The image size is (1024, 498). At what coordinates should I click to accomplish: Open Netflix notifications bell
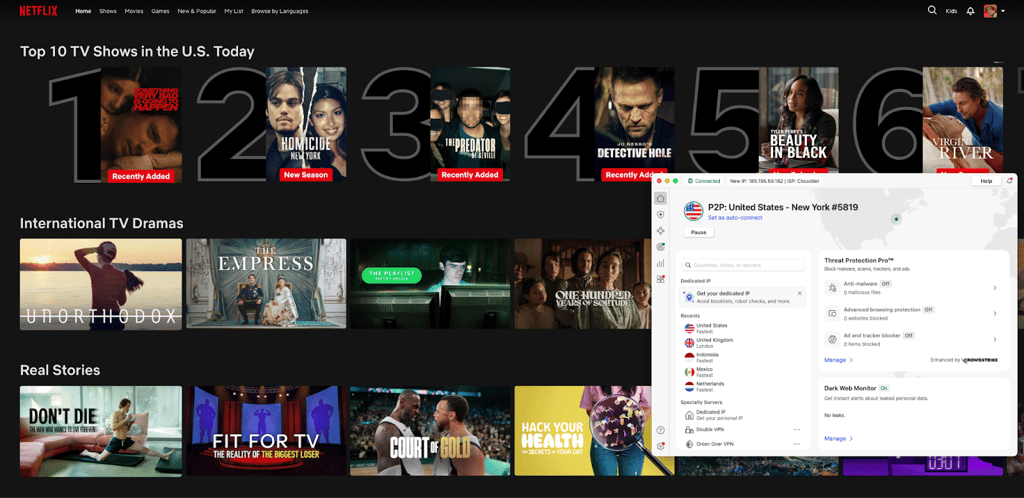click(970, 11)
